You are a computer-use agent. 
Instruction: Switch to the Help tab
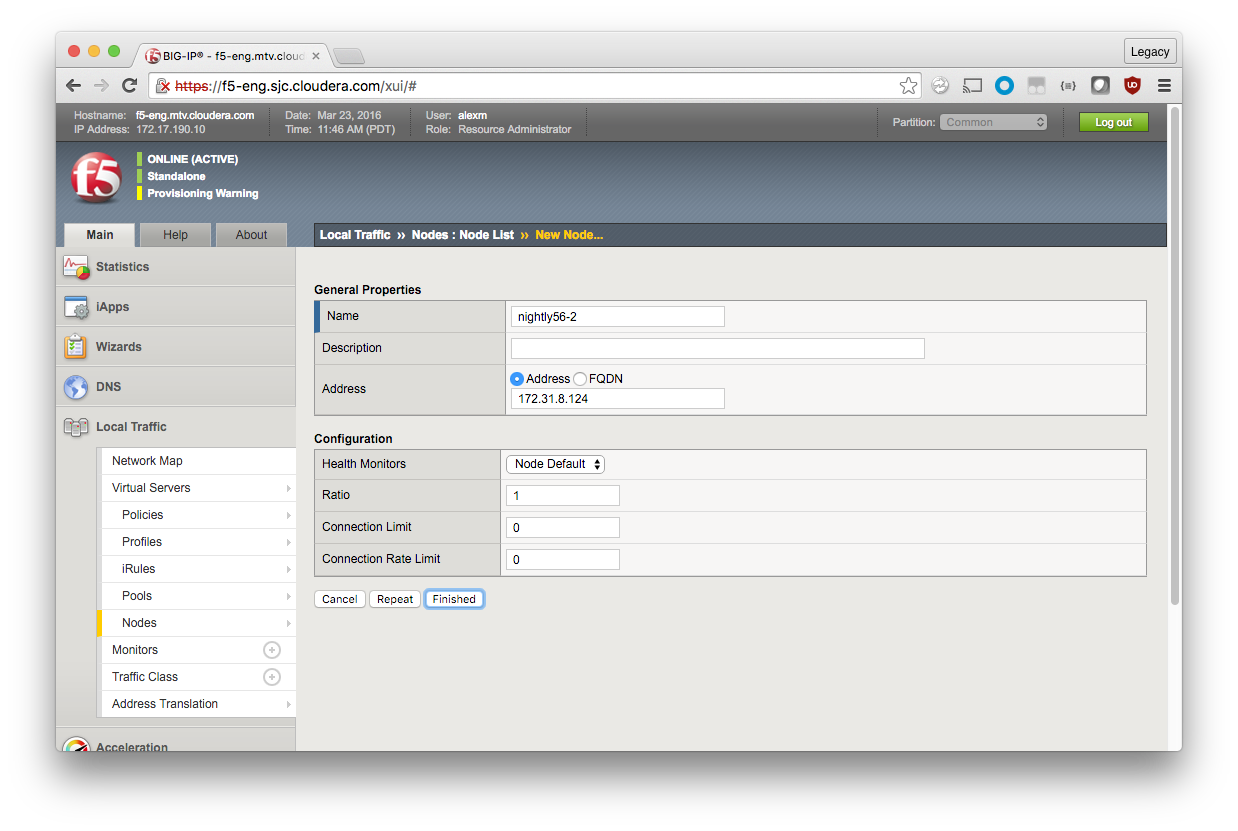click(x=175, y=235)
